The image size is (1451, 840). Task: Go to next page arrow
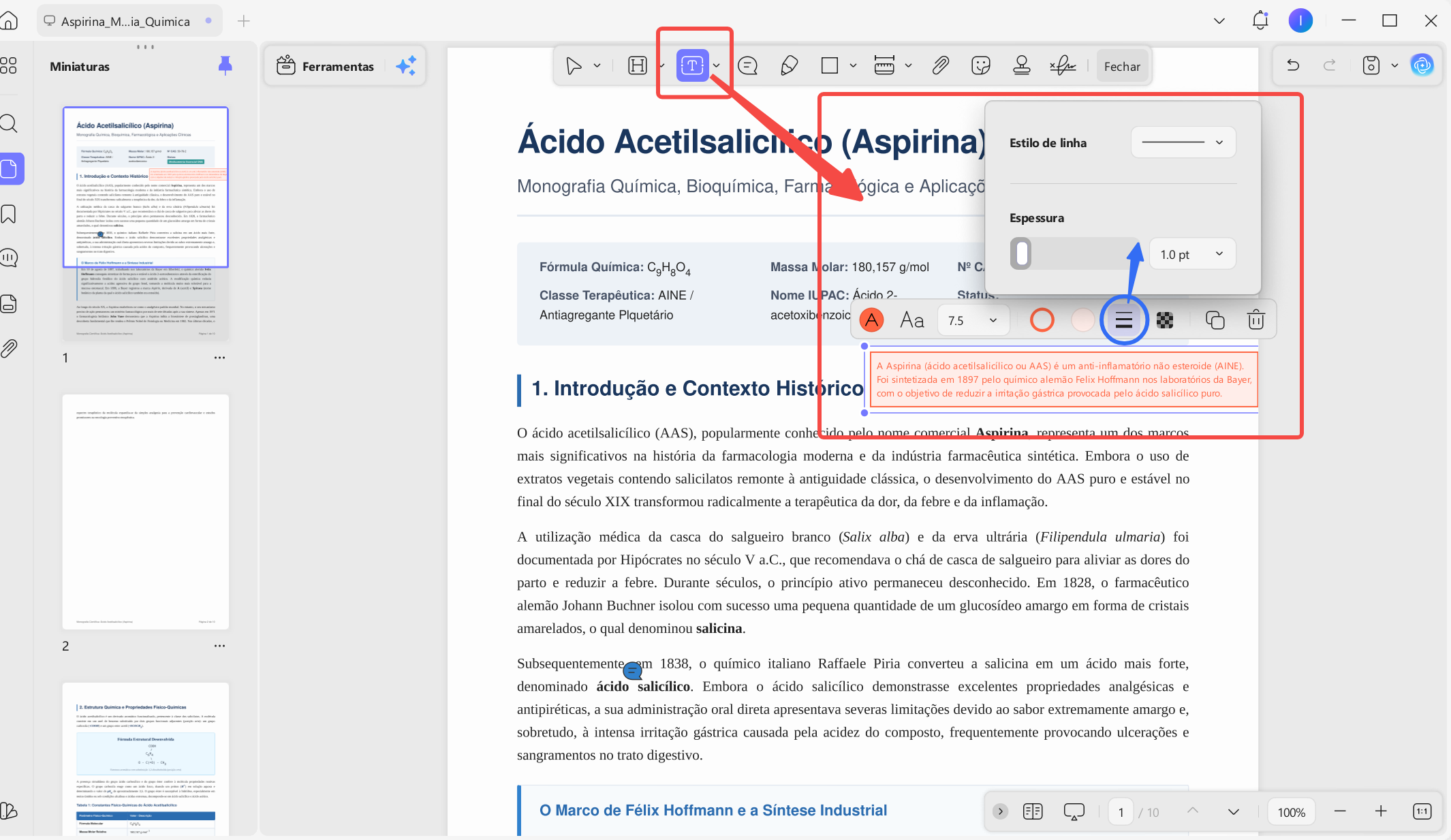(x=1233, y=811)
